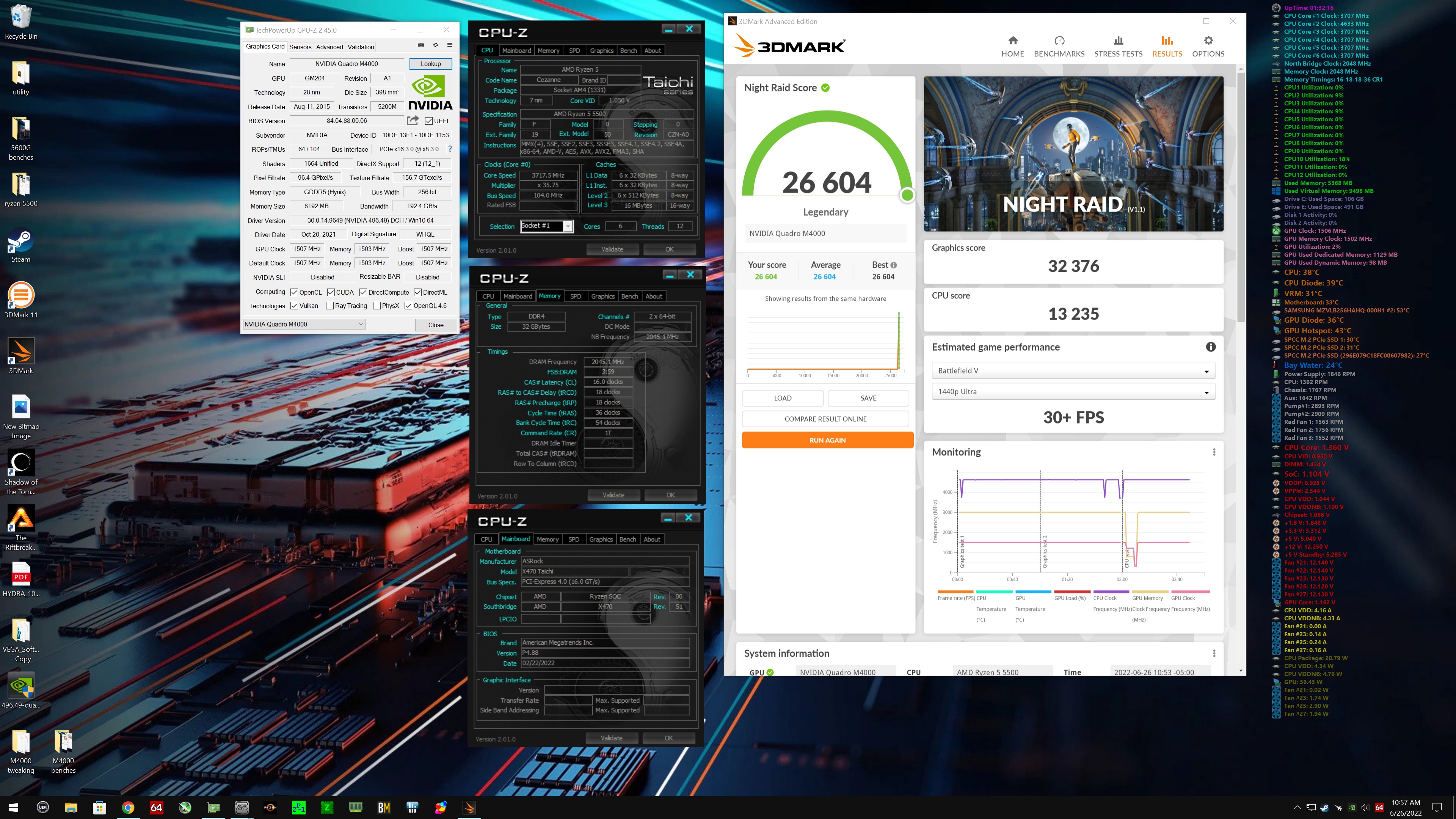Click the orange RUN AGAIN button
Image resolution: width=1456 pixels, height=819 pixels.
pos(827,440)
